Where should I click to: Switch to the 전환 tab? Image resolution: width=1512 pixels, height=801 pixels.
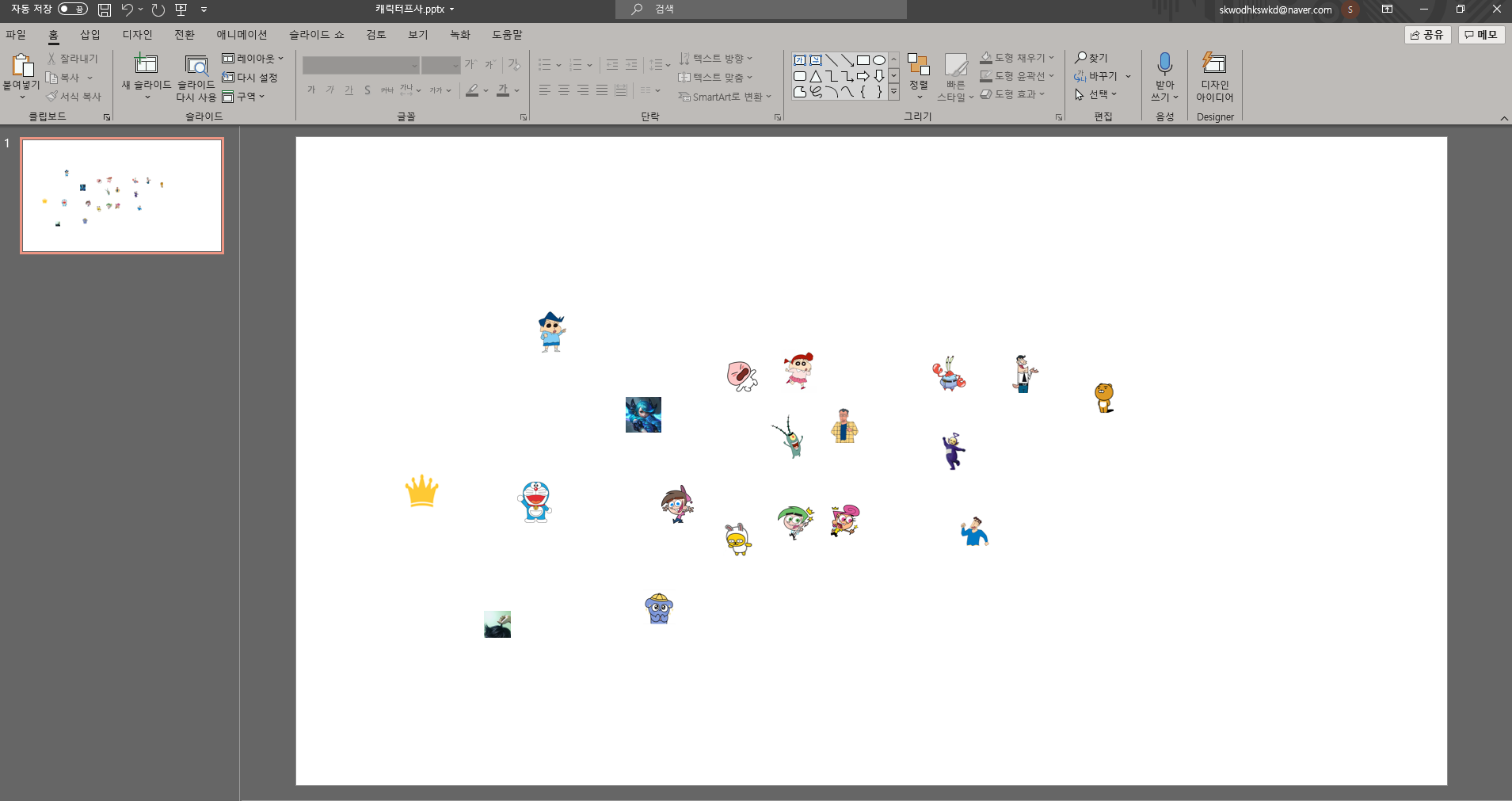[185, 35]
